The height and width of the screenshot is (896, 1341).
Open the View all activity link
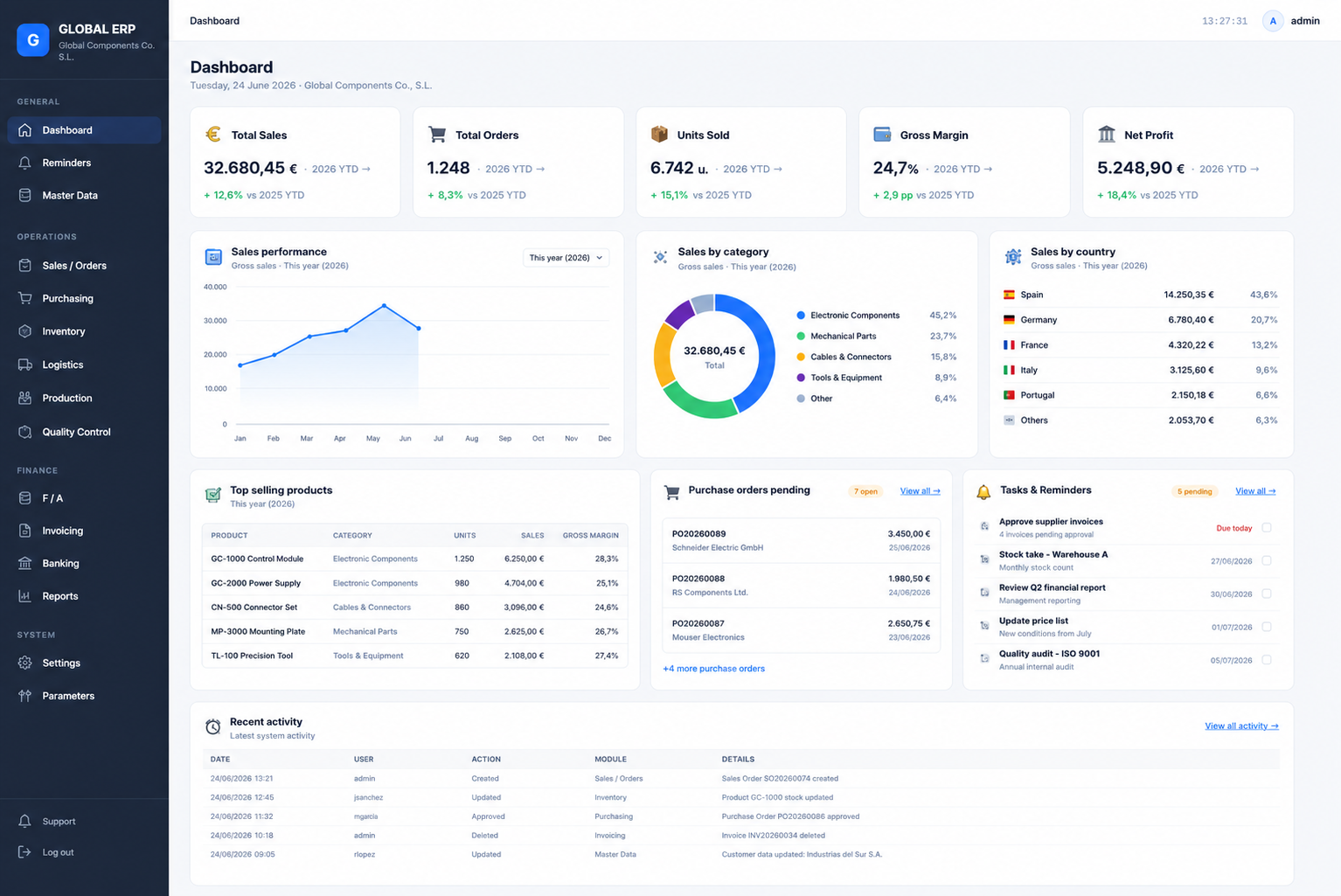click(x=1241, y=726)
